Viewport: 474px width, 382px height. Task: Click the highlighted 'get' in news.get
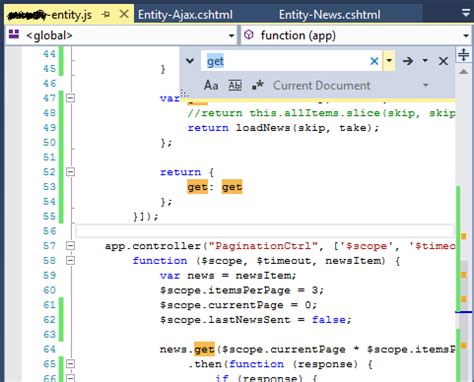(x=204, y=349)
